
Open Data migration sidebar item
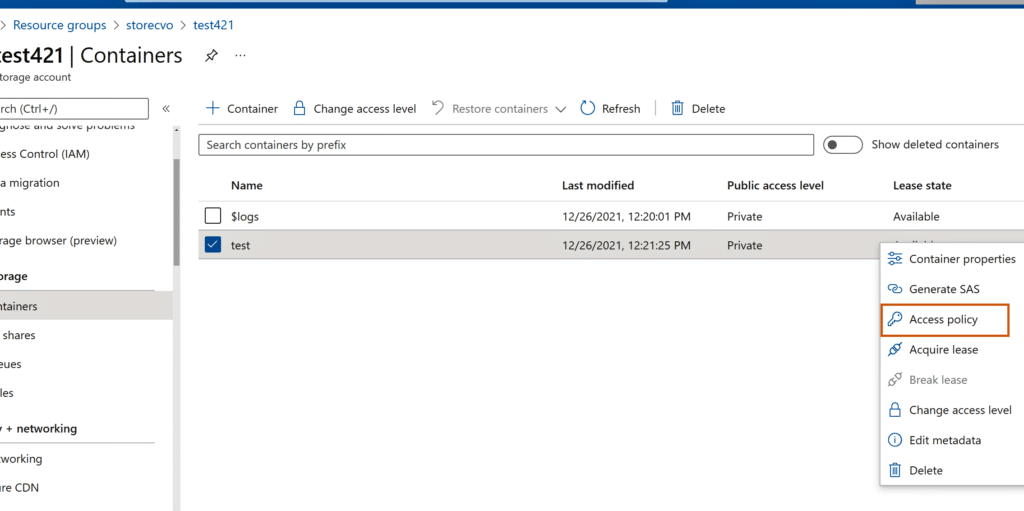[x=30, y=183]
